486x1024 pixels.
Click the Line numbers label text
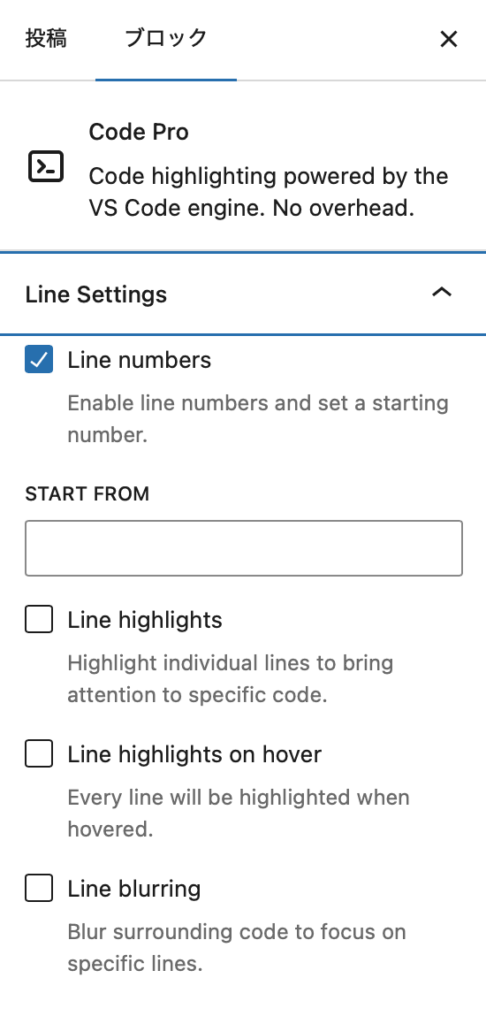[x=139, y=360]
